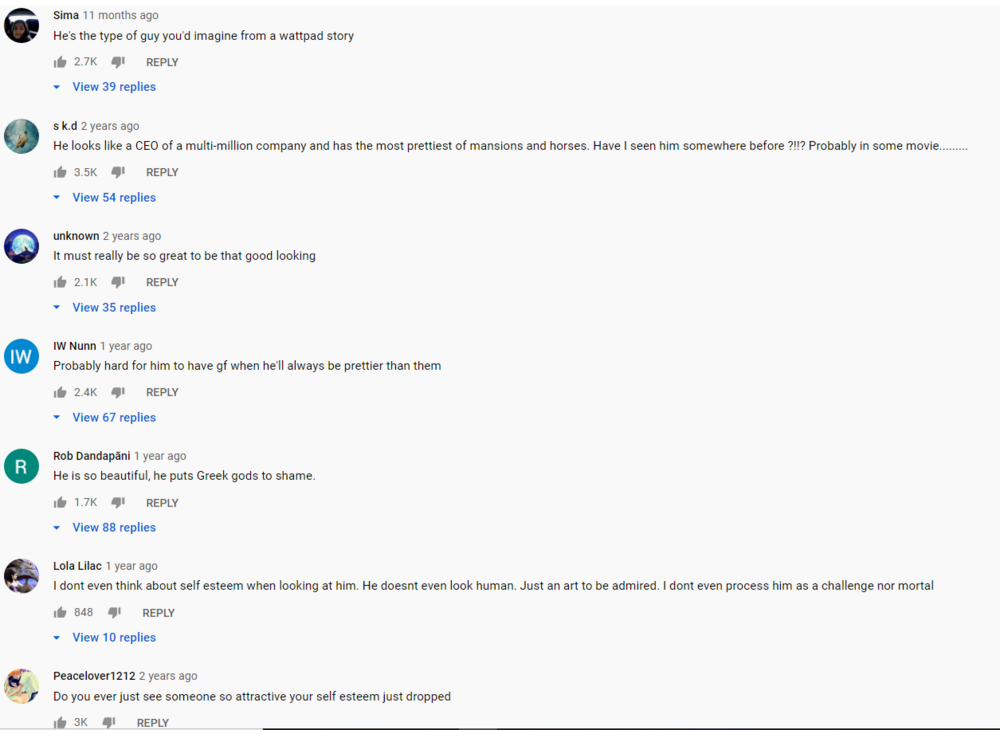
Task: Open IW Nunn's blue avatar
Action: pyautogui.click(x=22, y=356)
